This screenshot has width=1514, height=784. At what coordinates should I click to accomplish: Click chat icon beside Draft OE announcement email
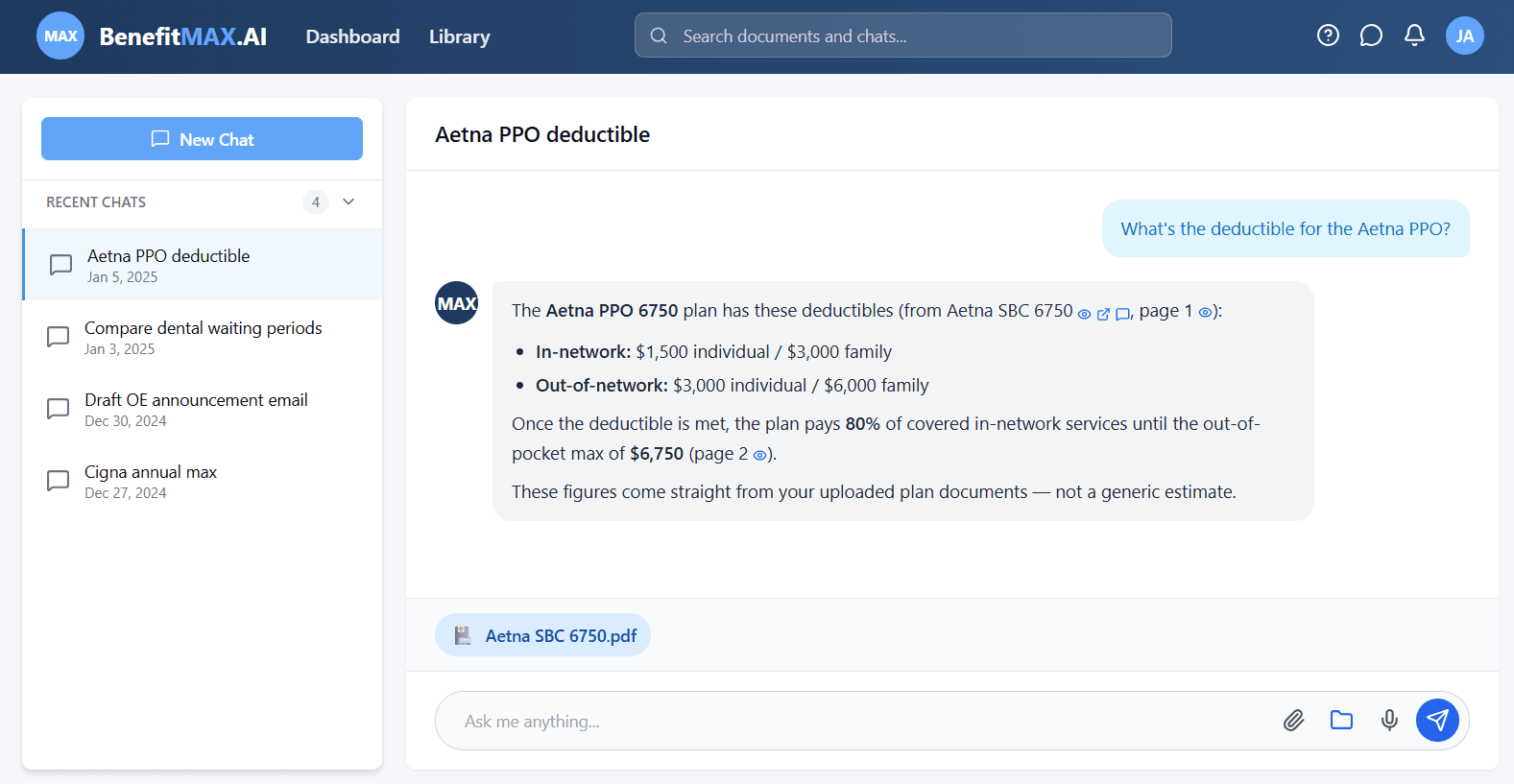pos(58,409)
